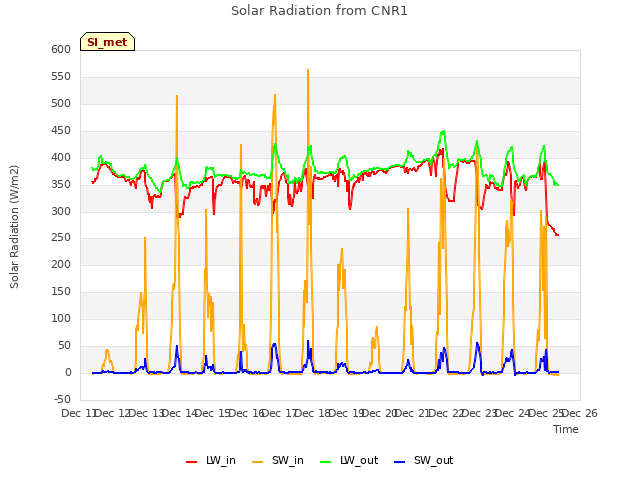Screen dimensions: 640x480
Task: Click the green LW_out peak near 450
Action: click(443, 131)
